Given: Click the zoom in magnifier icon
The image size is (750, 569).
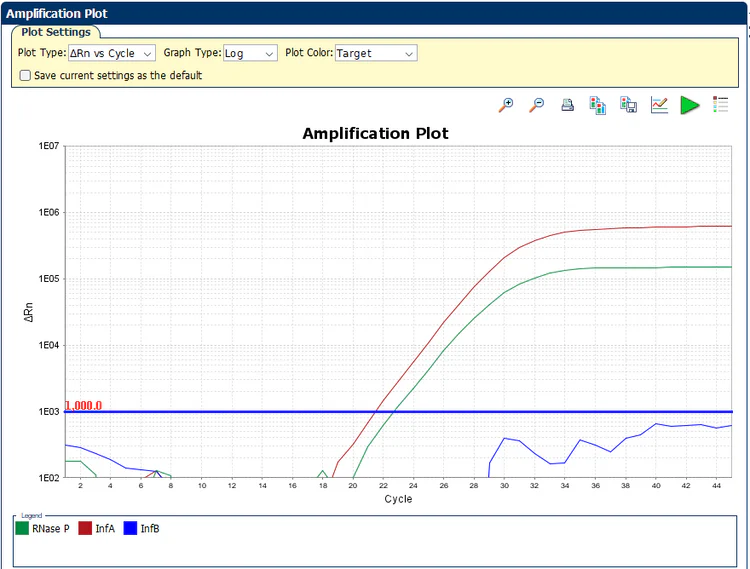Looking at the screenshot, I should pyautogui.click(x=507, y=105).
